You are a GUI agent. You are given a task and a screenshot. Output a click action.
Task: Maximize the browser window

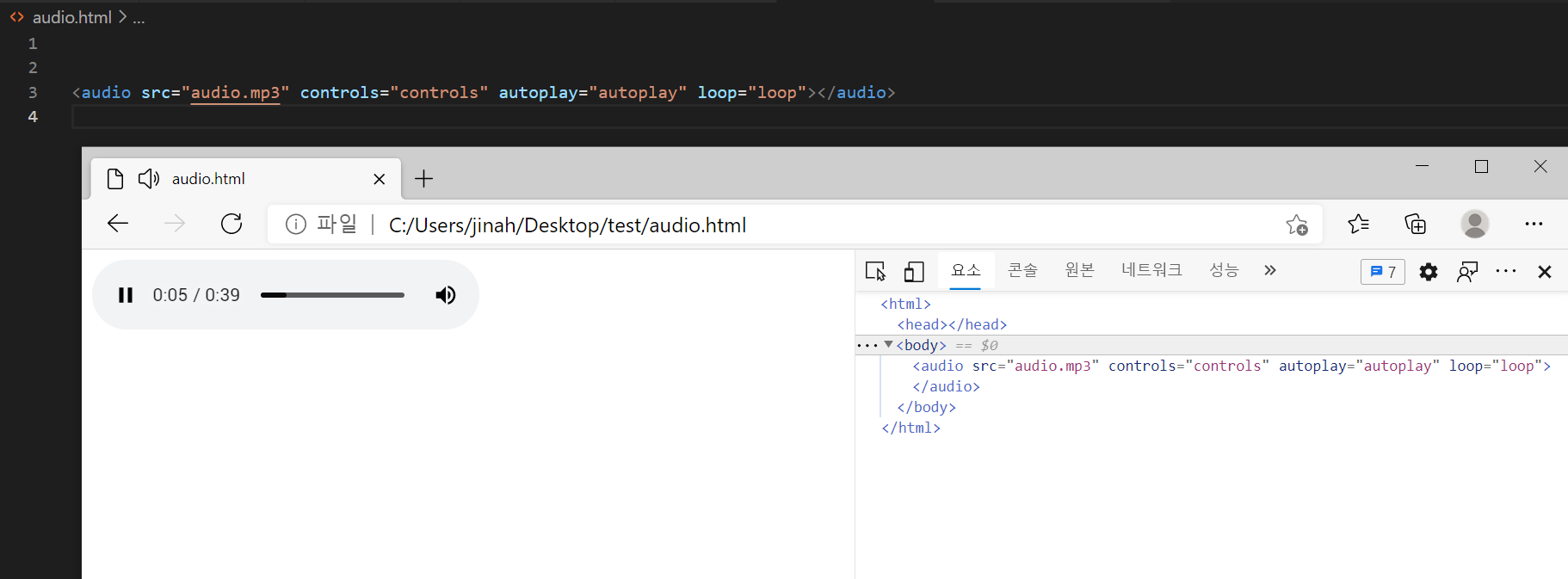click(1481, 166)
